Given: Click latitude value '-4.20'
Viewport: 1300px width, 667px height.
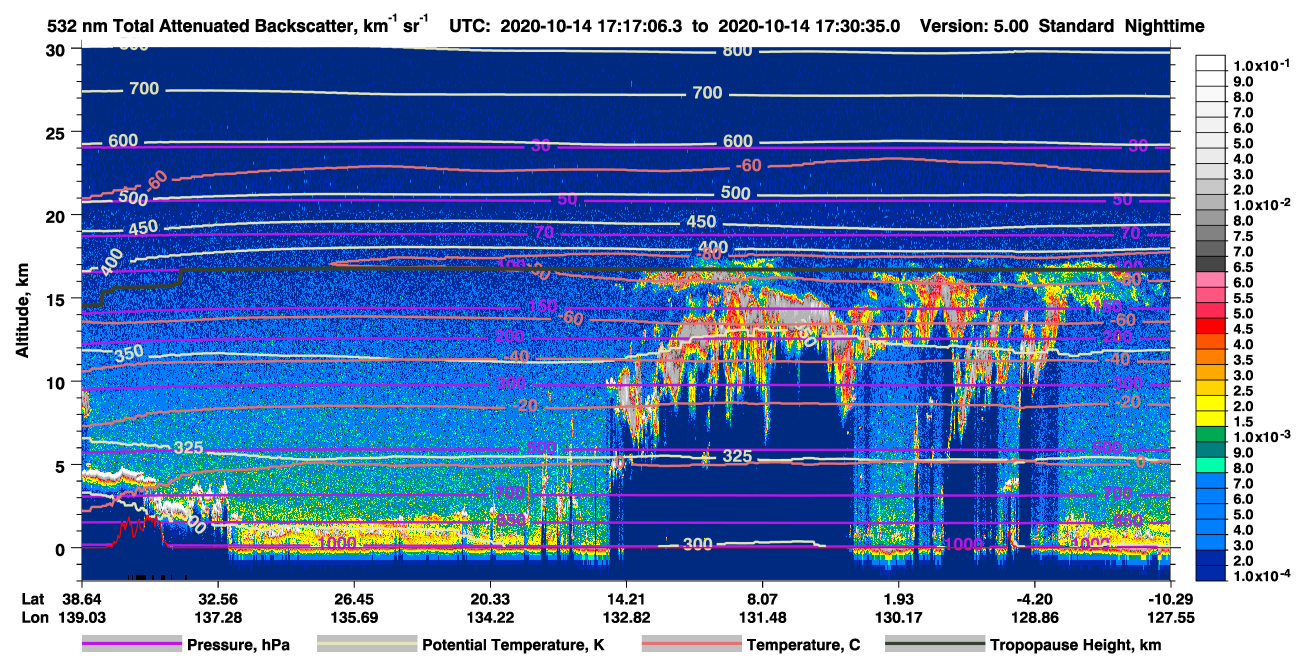Looking at the screenshot, I should pos(1035,598).
